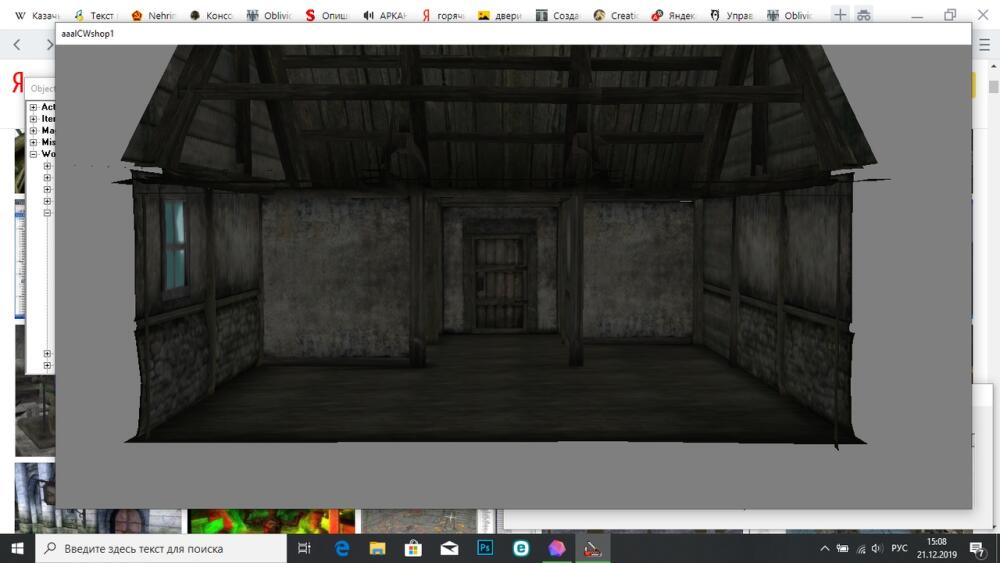Open the Windows Start menu
The width and height of the screenshot is (1000, 563).
click(17, 548)
